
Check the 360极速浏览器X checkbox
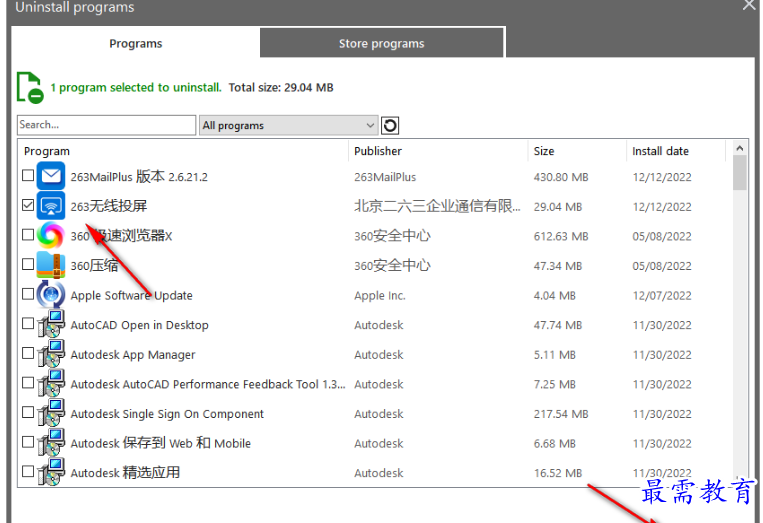pyautogui.click(x=28, y=234)
